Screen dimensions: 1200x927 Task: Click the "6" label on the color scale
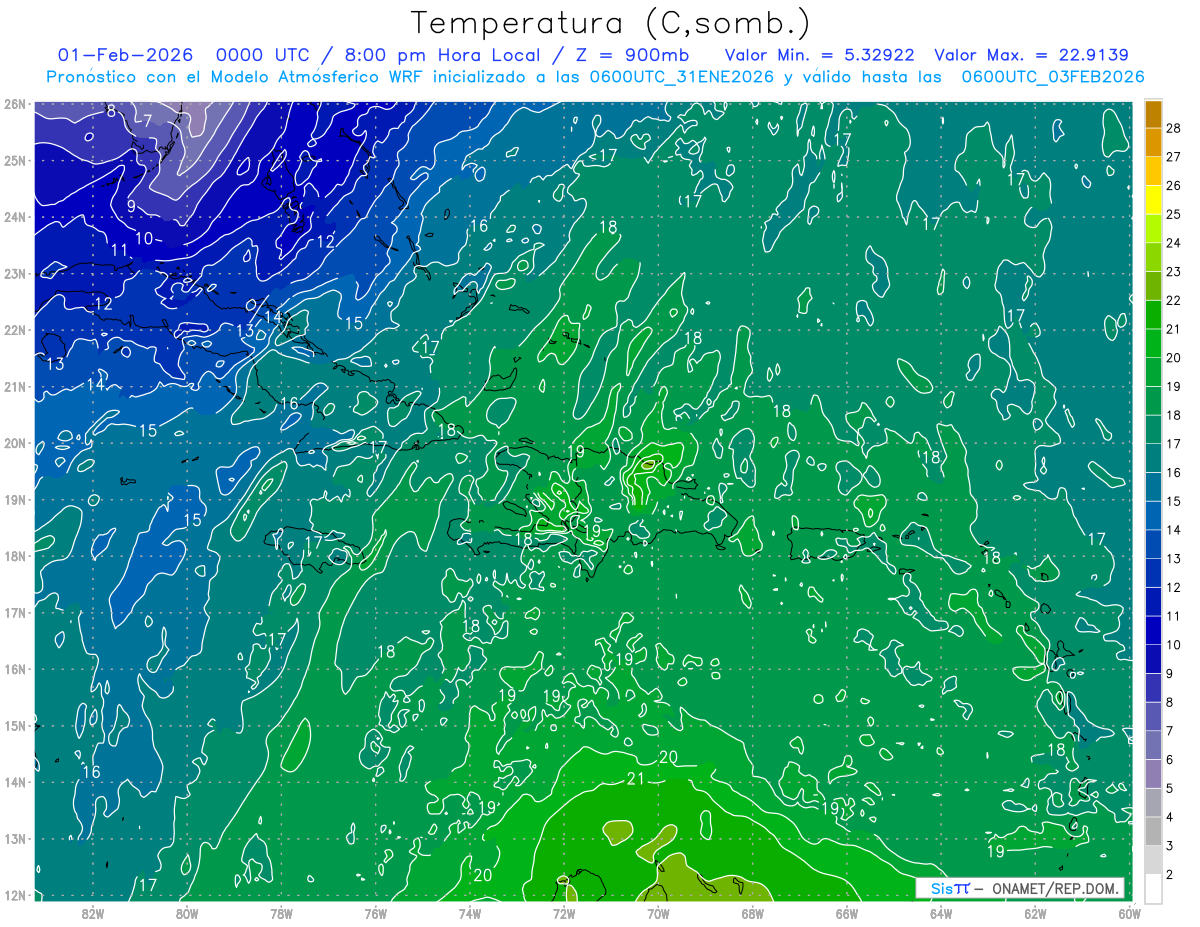point(1170,760)
